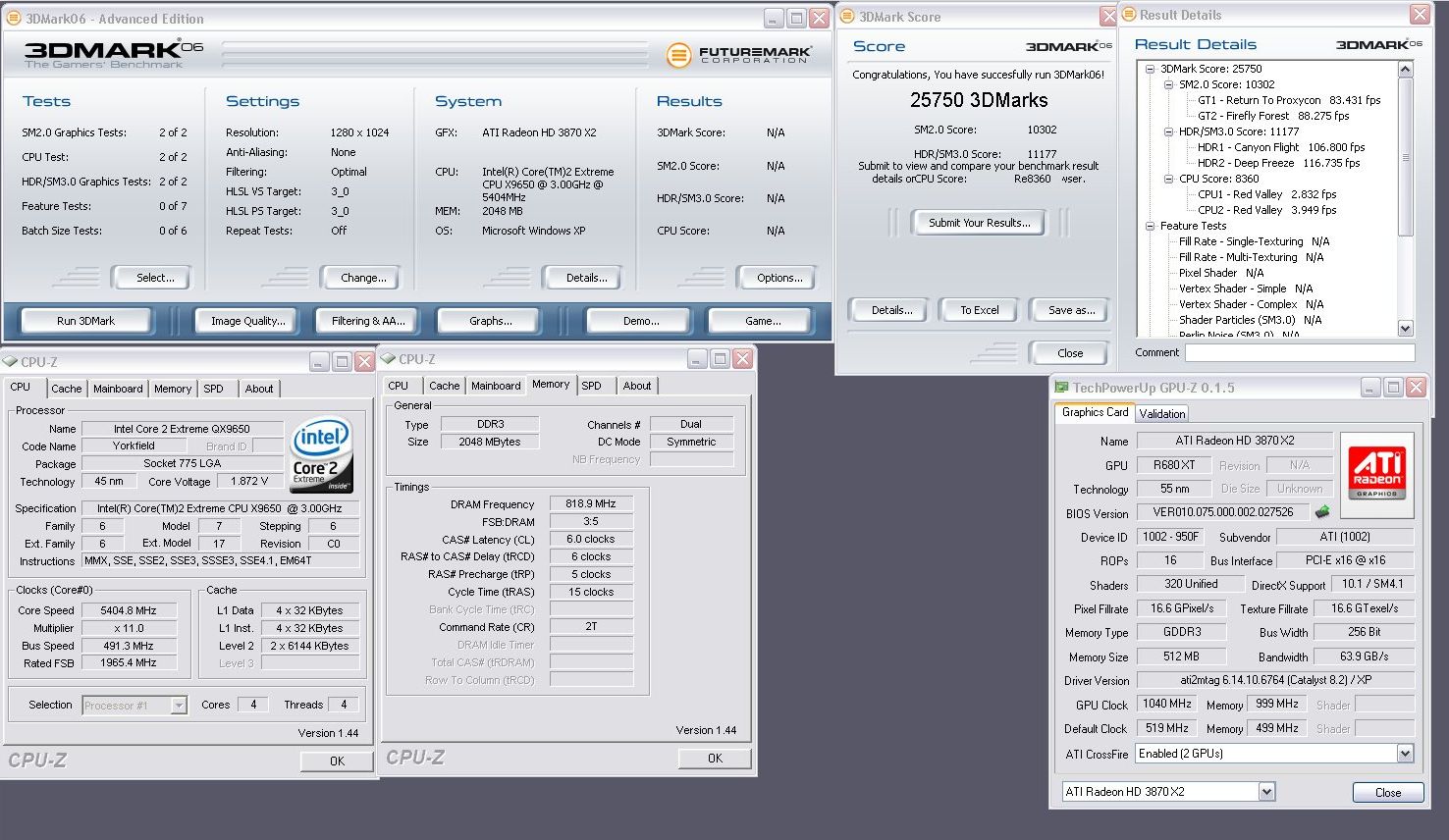Collapse the CPU Score: 8360 node

pyautogui.click(x=1169, y=179)
